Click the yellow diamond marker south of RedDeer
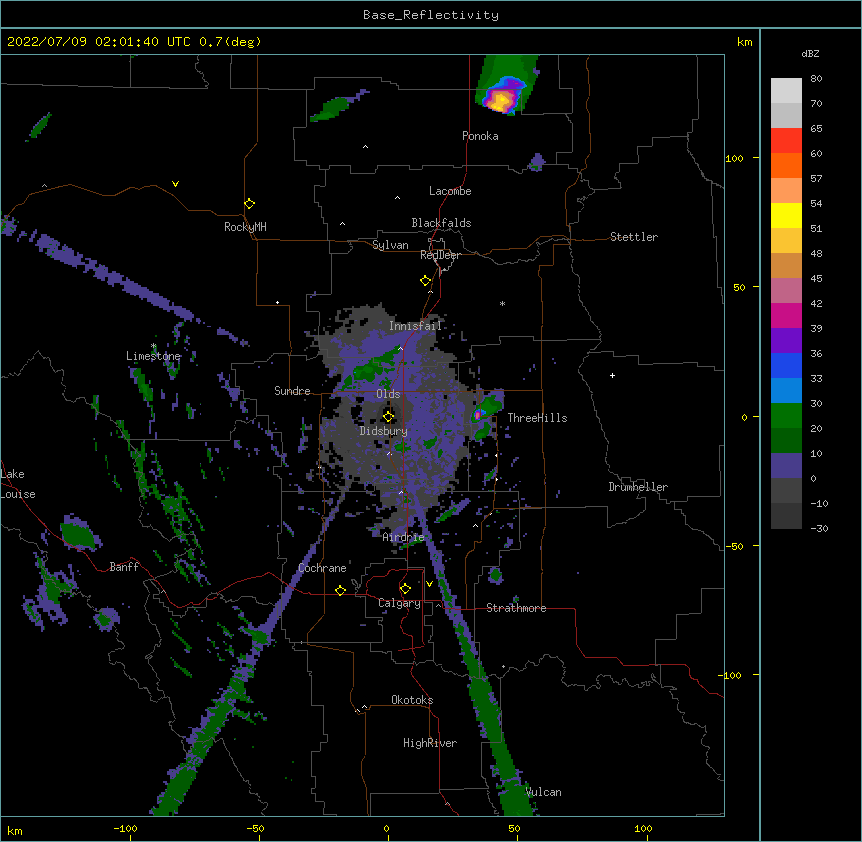Screen dimensions: 862x842 click(x=425, y=281)
